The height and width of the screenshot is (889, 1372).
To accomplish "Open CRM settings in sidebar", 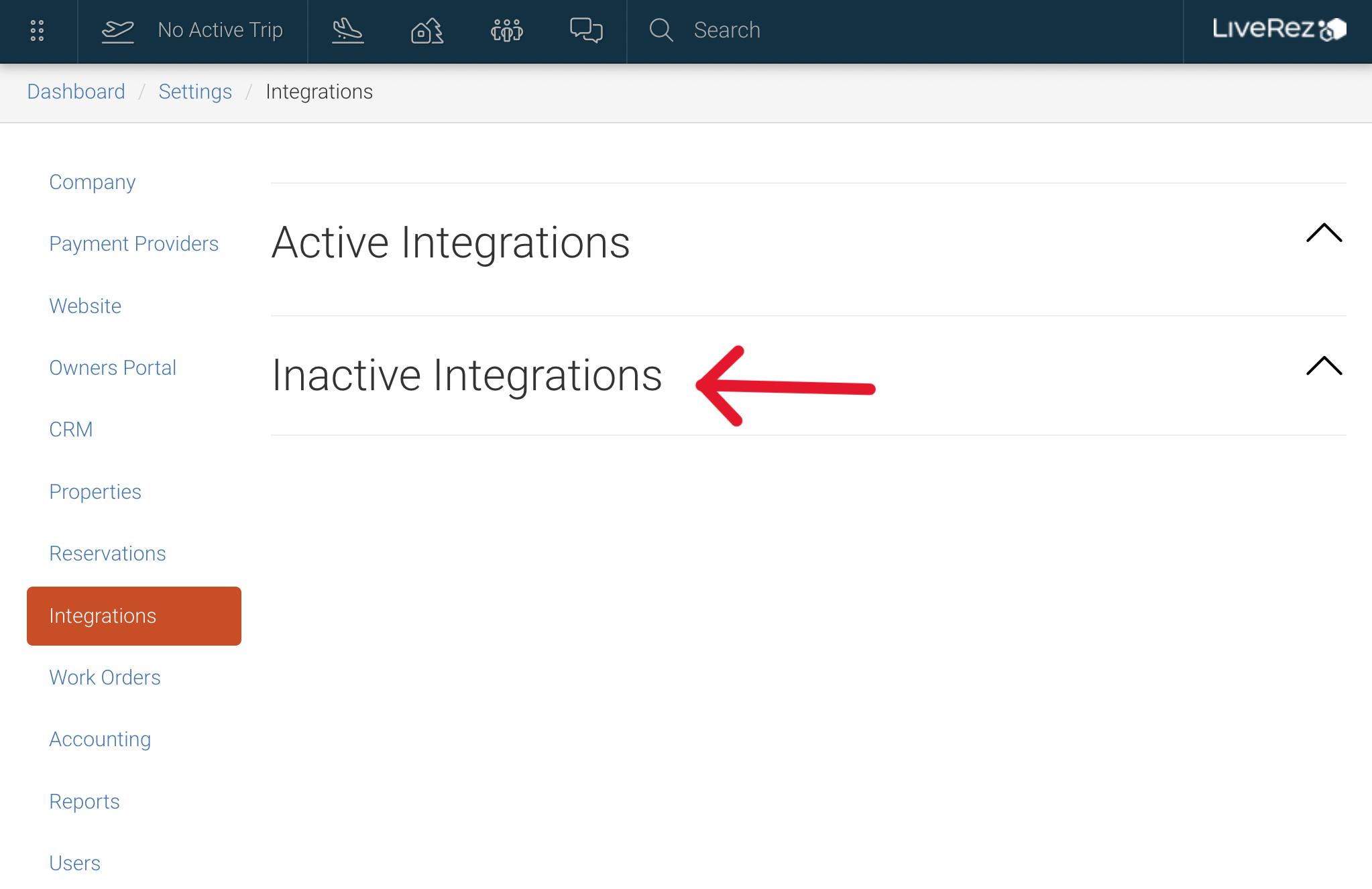I will 71,429.
